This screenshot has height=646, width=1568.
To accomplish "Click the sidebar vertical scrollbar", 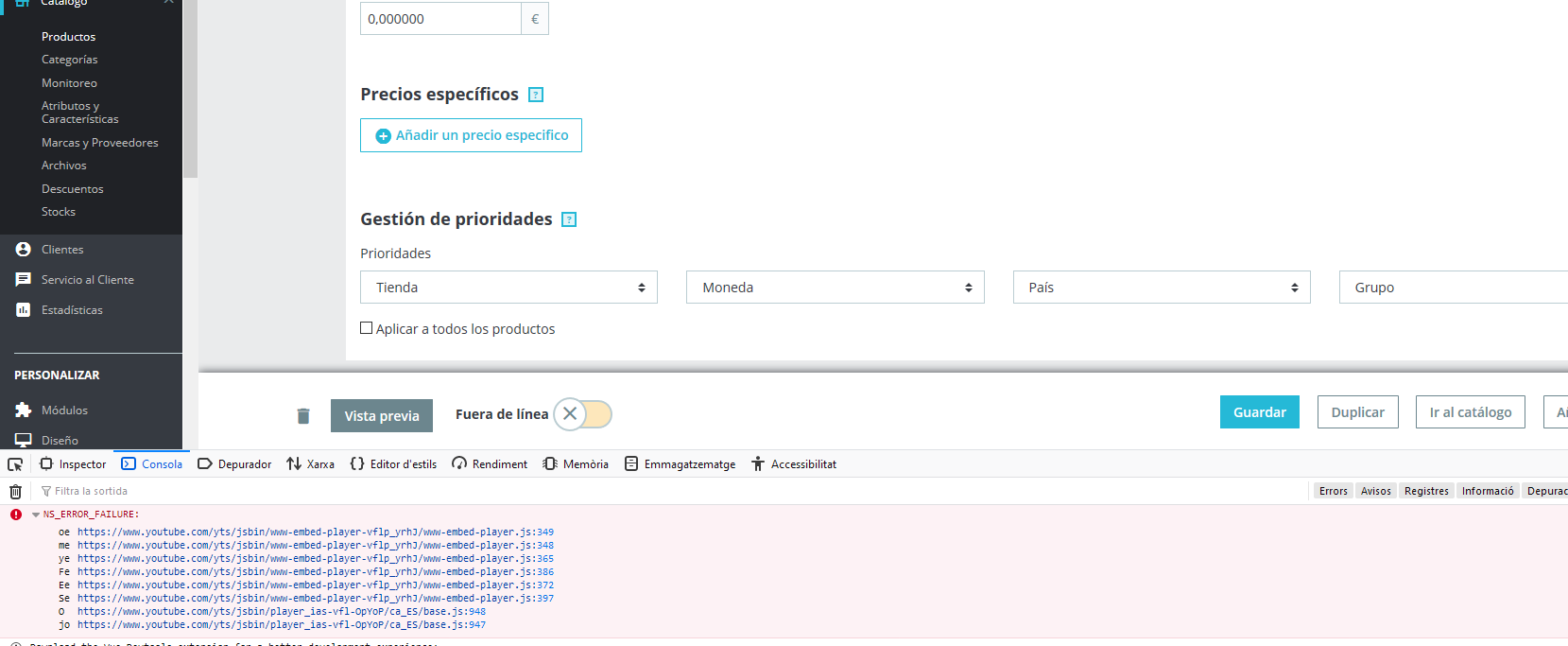I will 190,89.
